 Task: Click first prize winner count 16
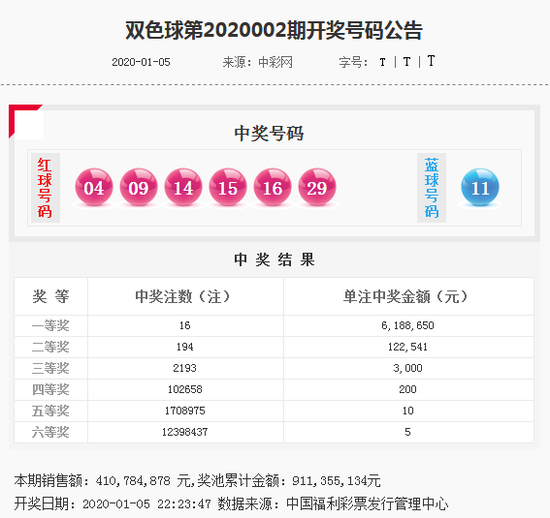pos(185,325)
